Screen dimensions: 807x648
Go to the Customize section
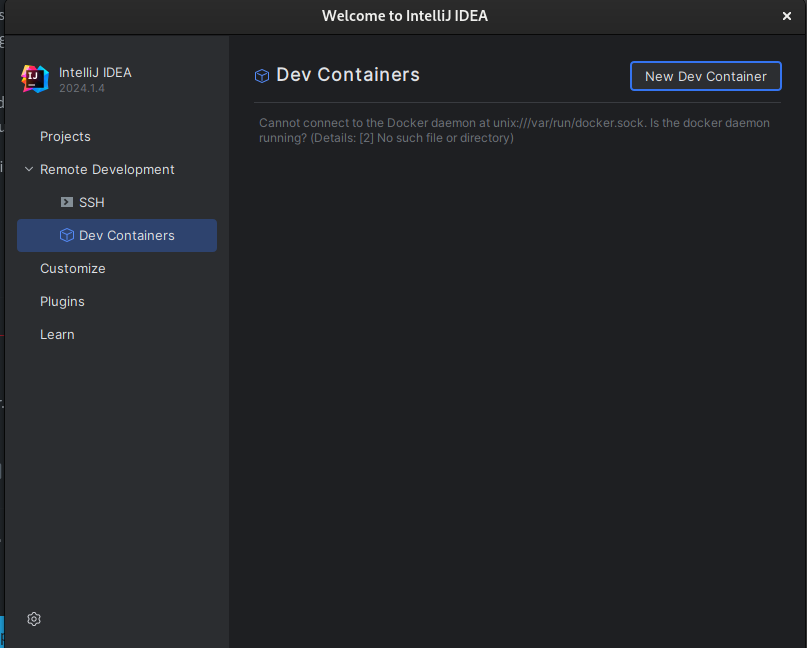click(72, 268)
